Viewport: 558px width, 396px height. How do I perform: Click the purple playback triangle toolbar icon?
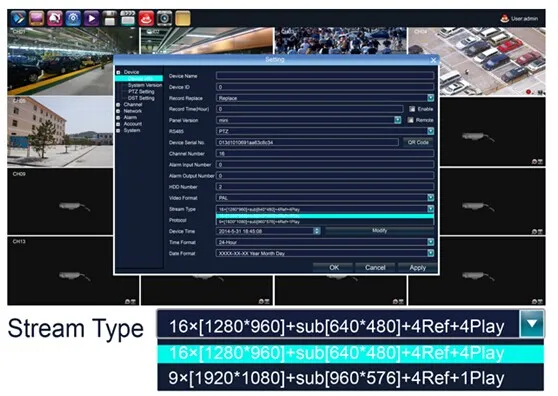(x=91, y=19)
